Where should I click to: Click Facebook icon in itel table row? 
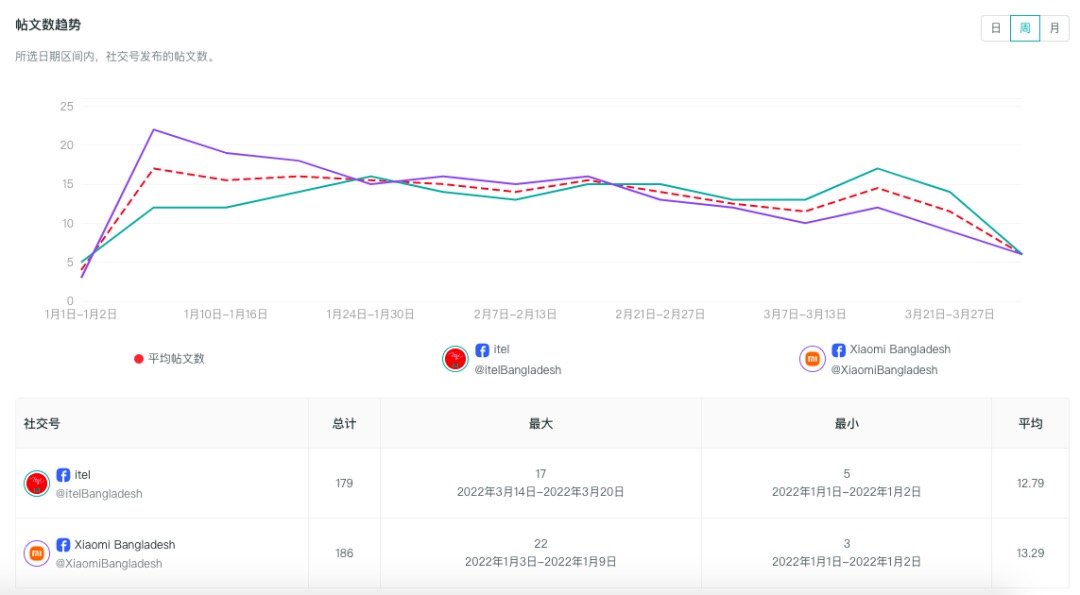[63, 475]
